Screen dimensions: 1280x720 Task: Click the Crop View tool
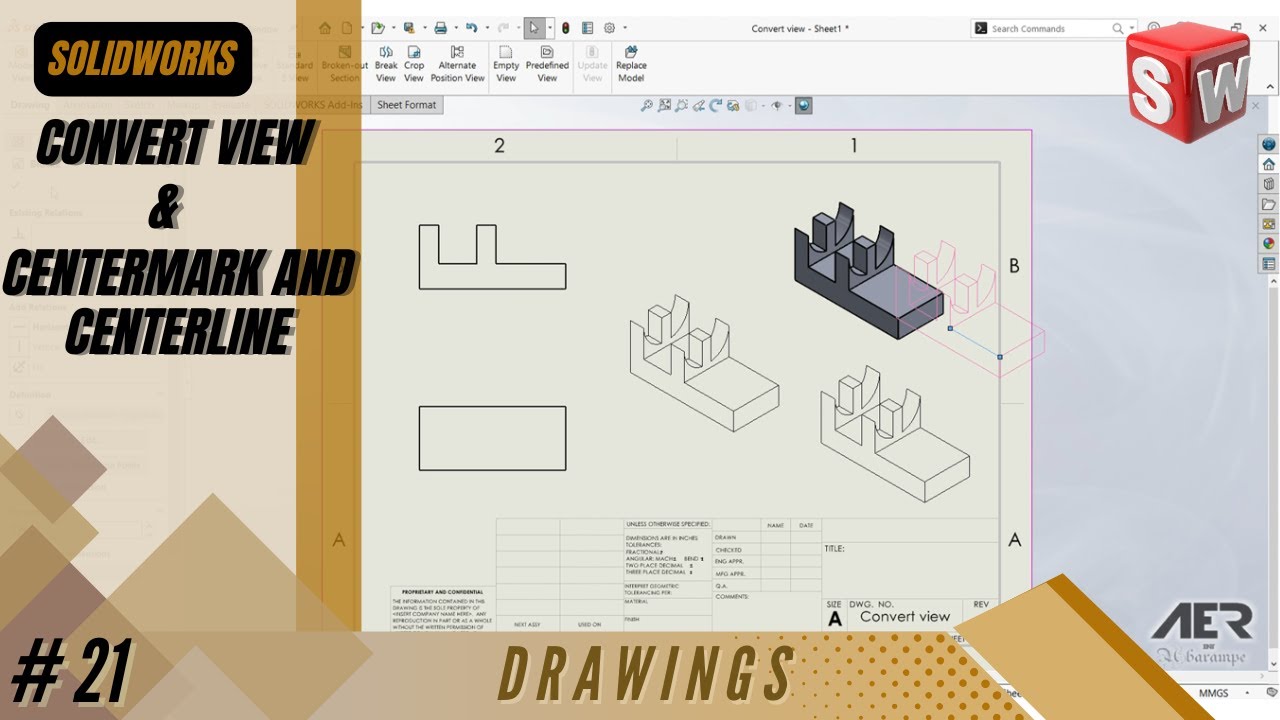pos(414,64)
